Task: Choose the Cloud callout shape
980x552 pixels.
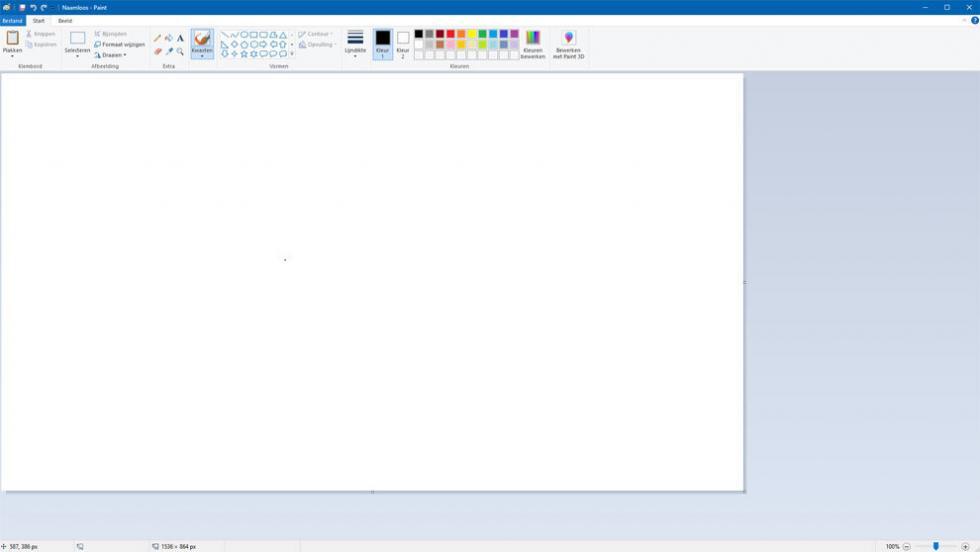Action: coord(283,54)
